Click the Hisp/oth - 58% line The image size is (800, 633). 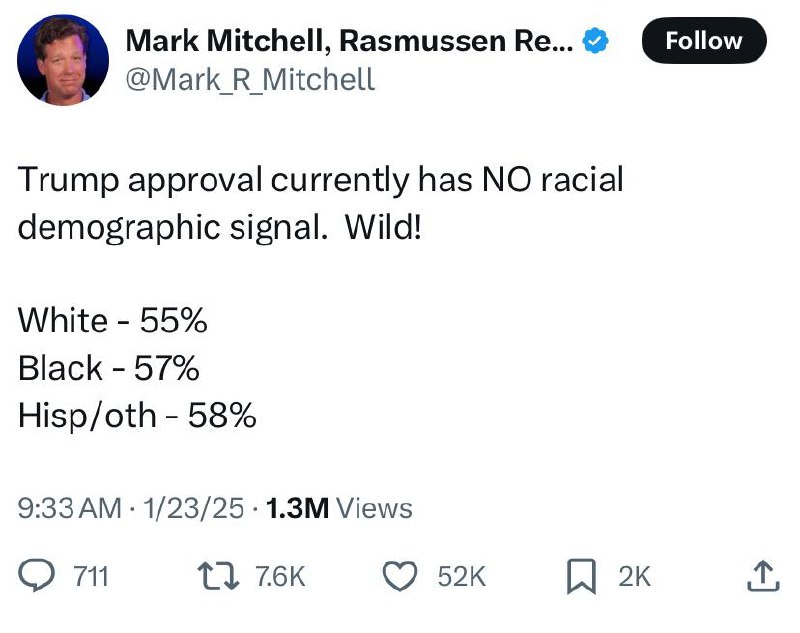tap(137, 415)
